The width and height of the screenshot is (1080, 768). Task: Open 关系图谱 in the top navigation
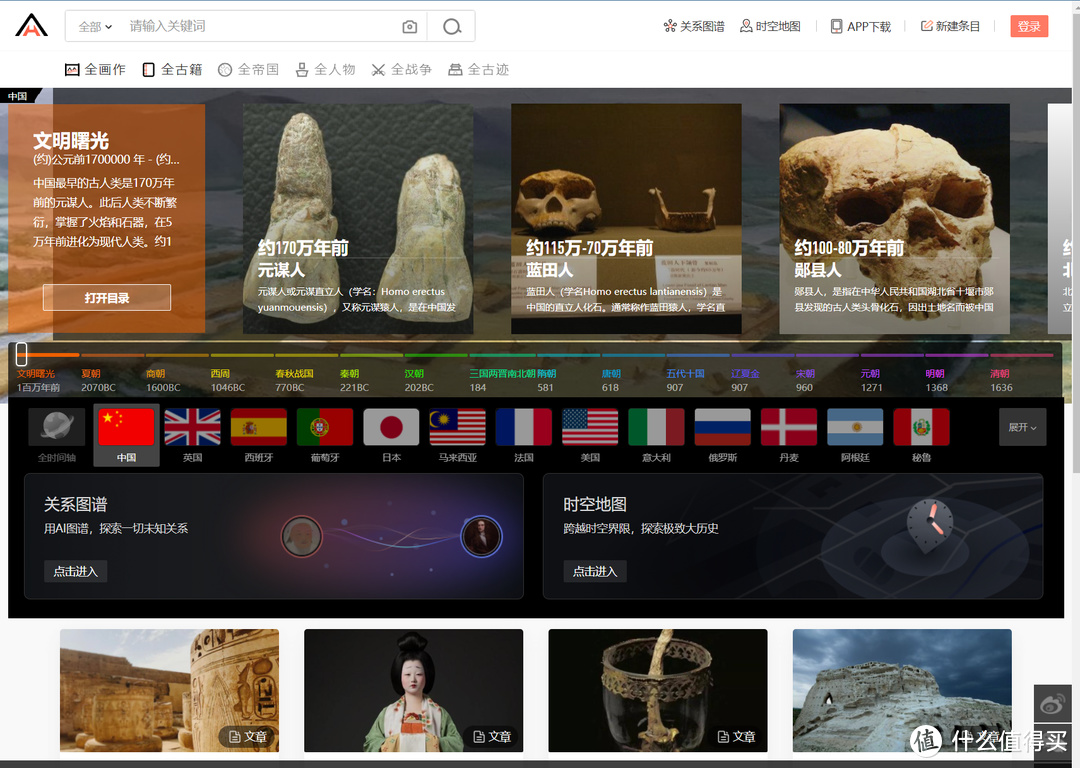point(694,26)
